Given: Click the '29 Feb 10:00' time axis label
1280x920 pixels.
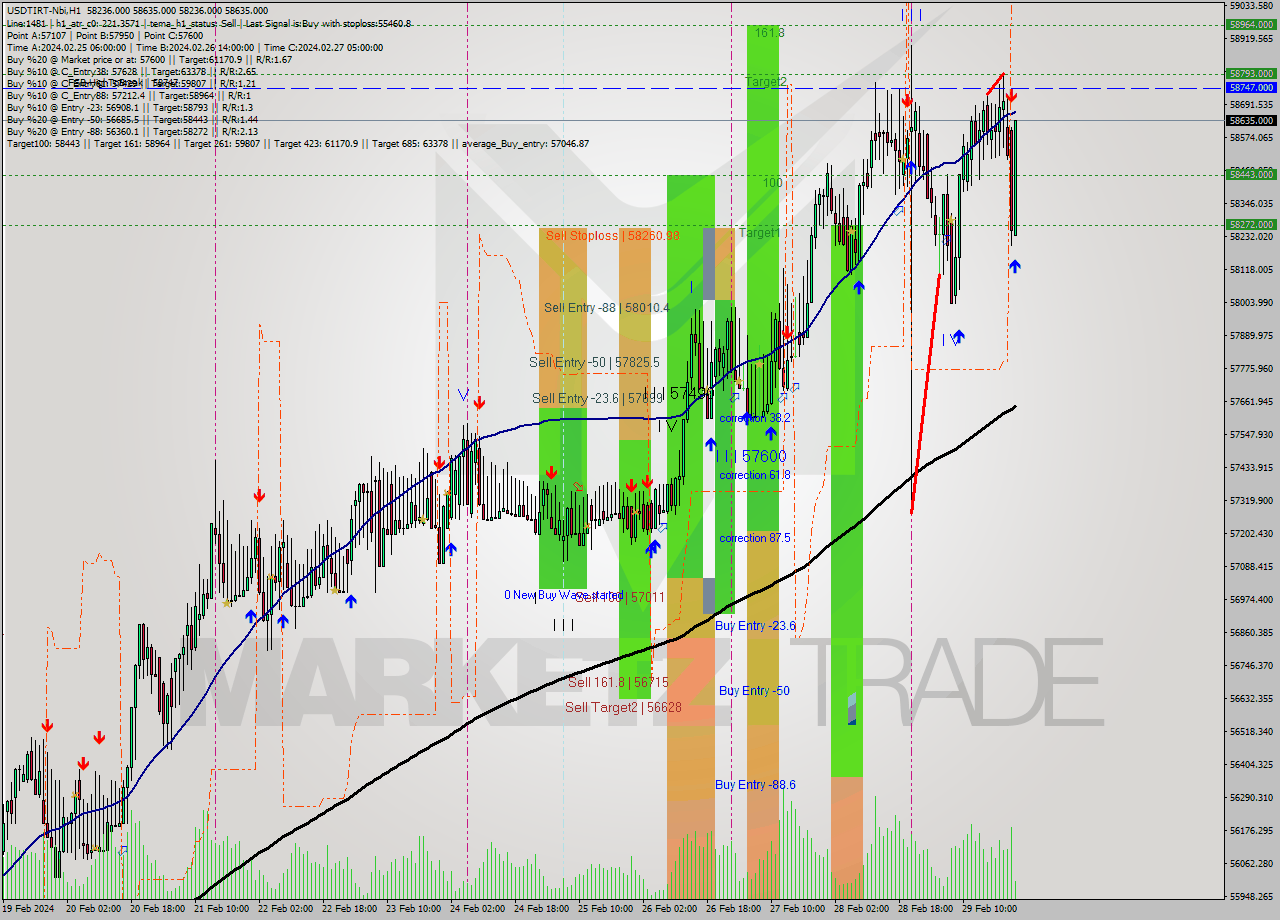Looking at the screenshot, I should 990,908.
